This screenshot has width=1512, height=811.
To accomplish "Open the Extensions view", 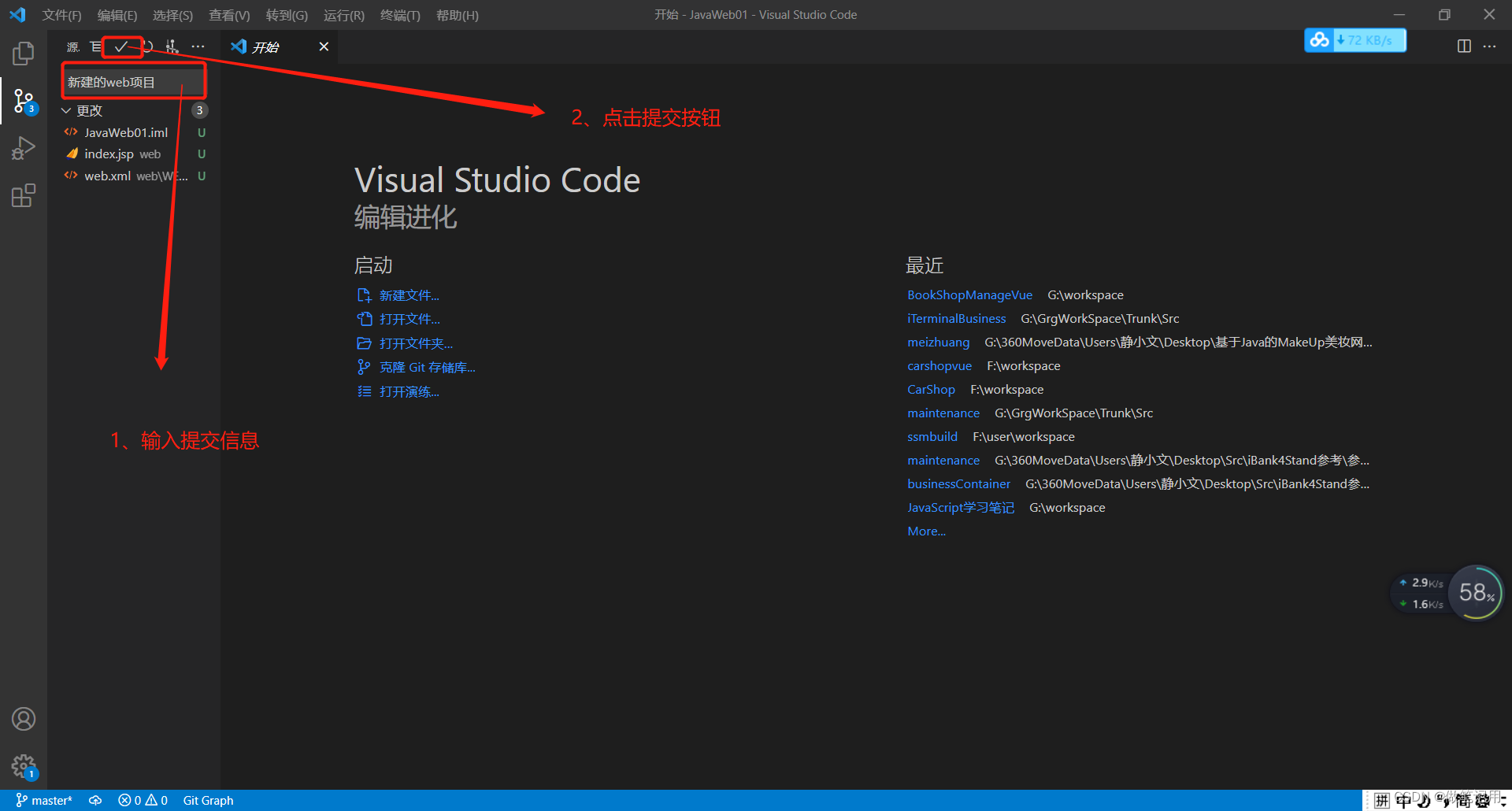I will pyautogui.click(x=24, y=195).
